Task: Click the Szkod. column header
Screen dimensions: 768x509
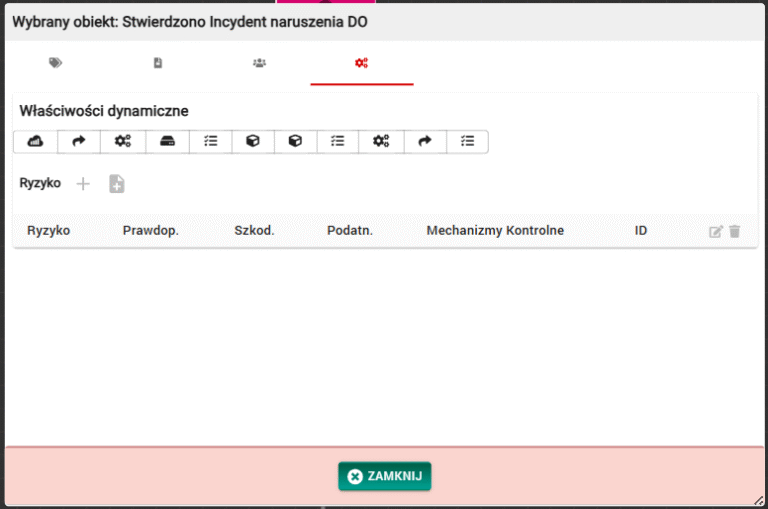Action: pos(254,231)
